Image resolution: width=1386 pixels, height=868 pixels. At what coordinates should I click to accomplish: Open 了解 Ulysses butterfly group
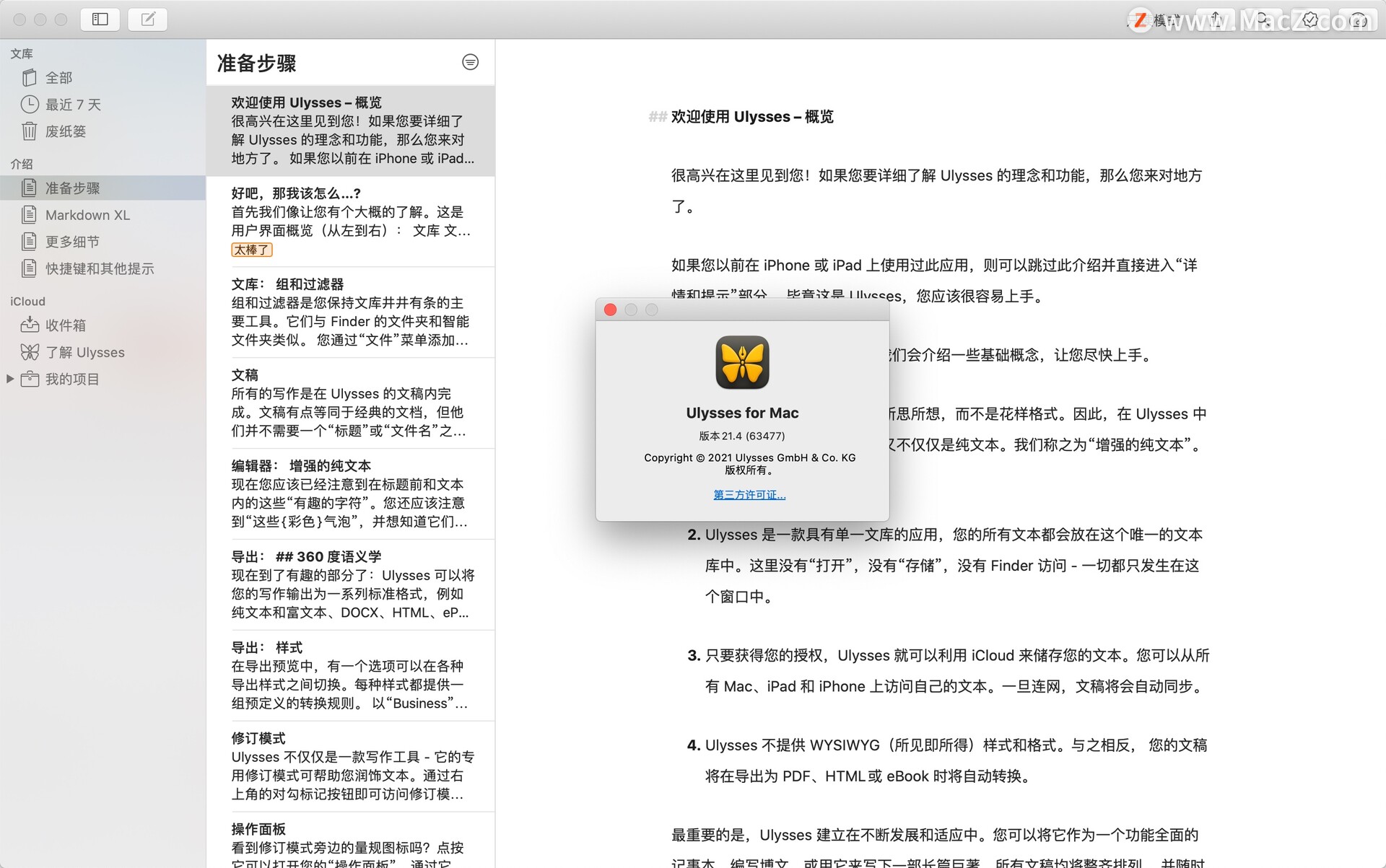pos(103,352)
